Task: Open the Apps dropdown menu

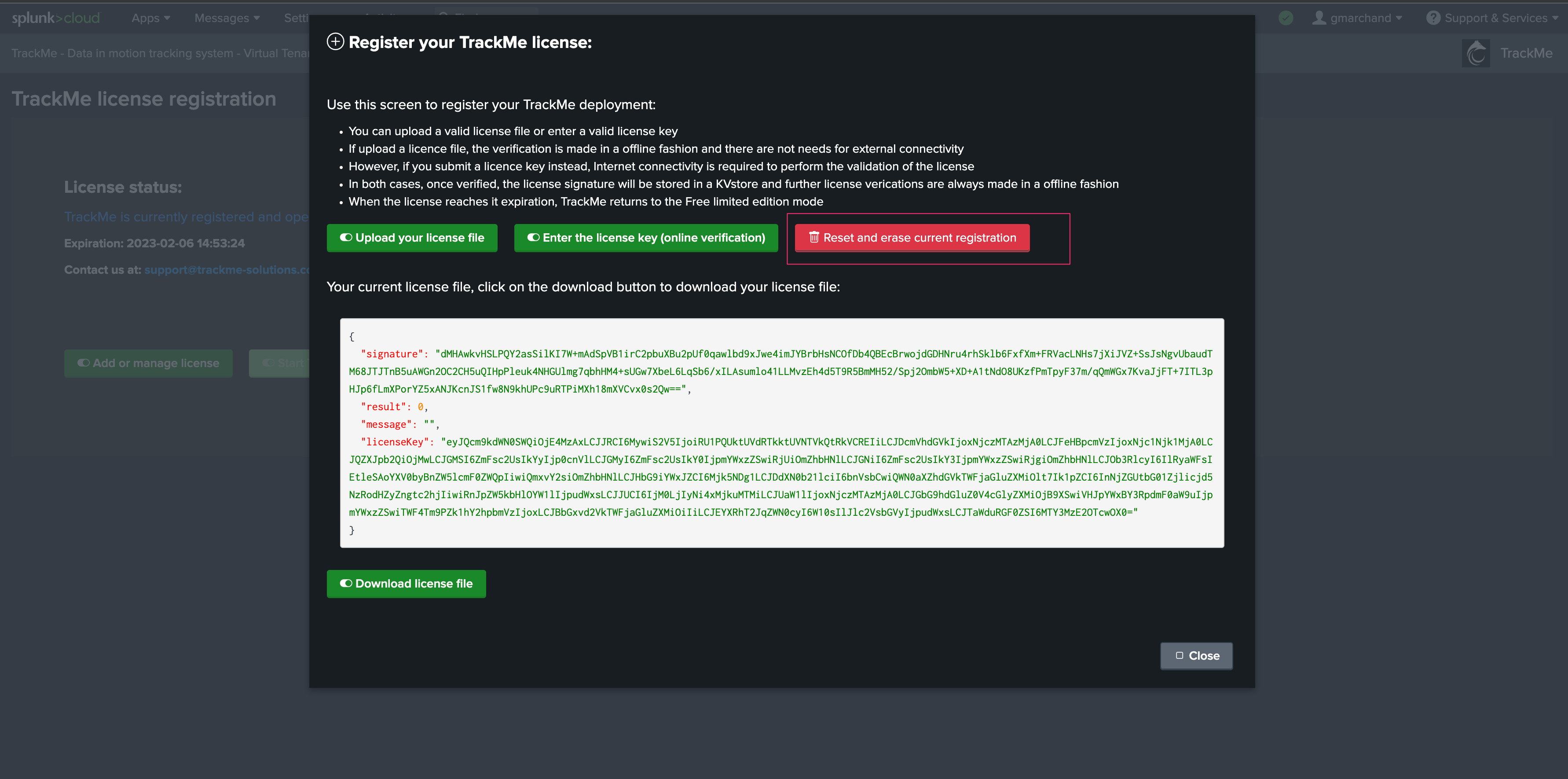Action: [x=150, y=18]
